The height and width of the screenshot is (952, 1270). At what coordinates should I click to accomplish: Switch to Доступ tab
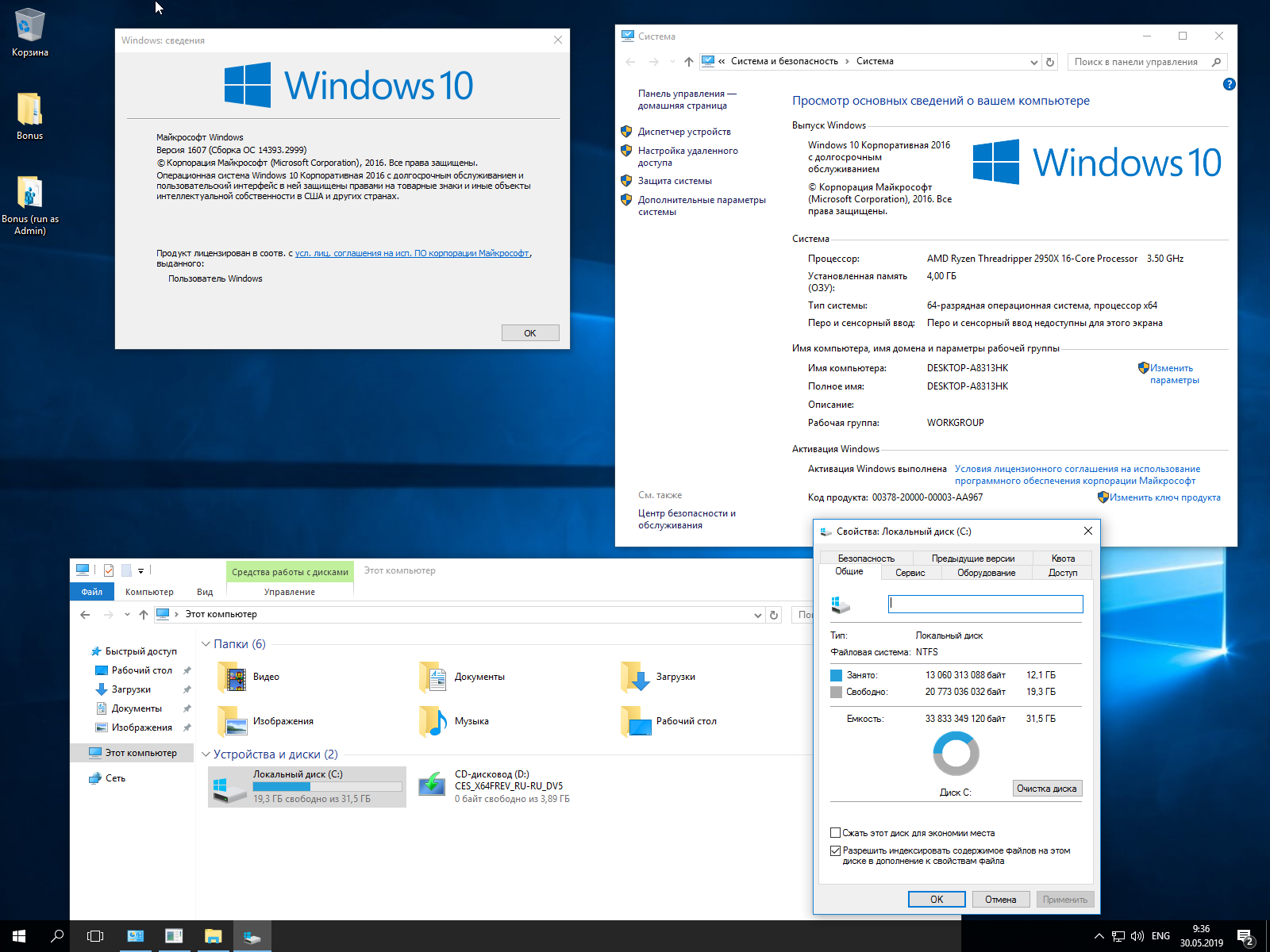[1063, 573]
